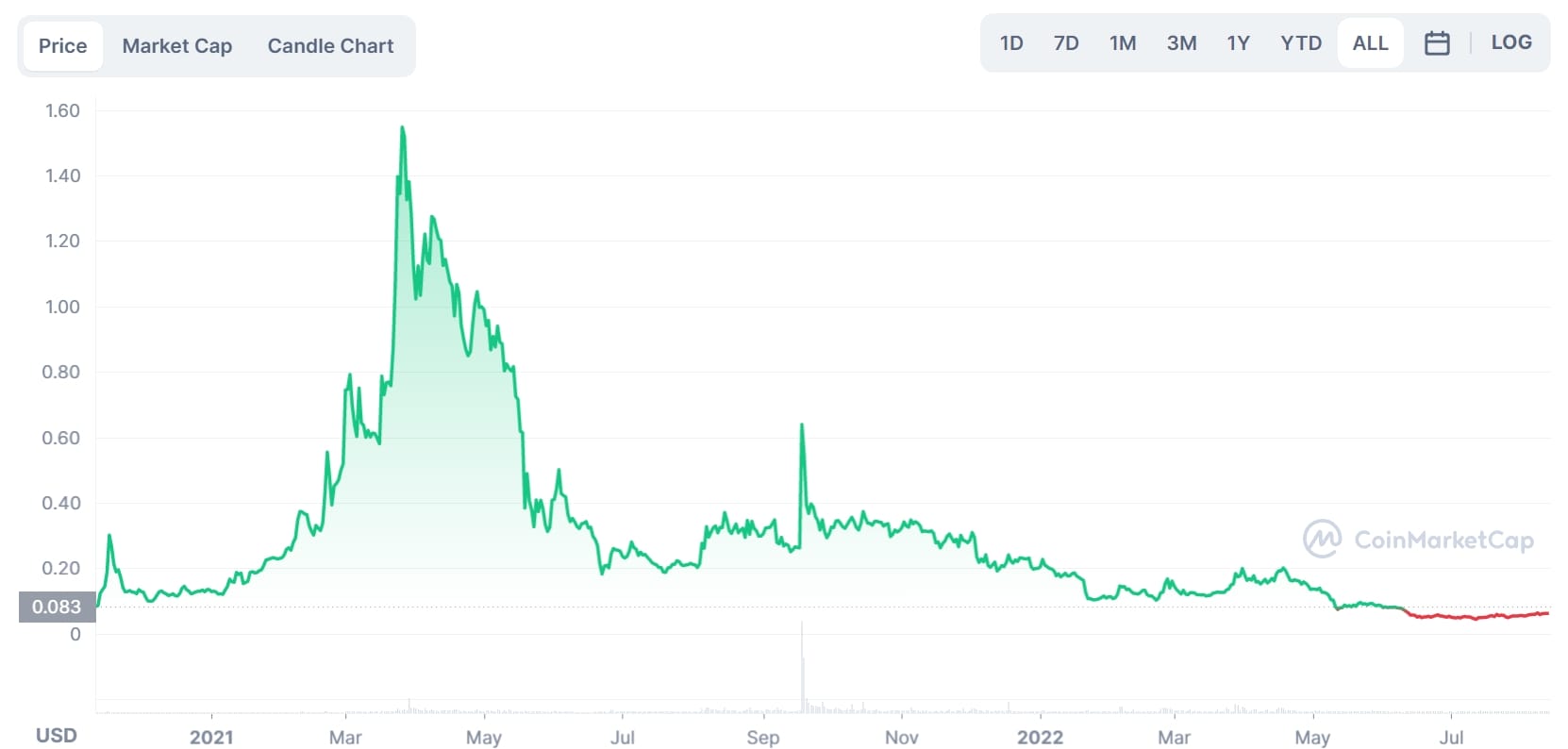Switch to the Candle Chart tab
The height and width of the screenshot is (749, 1568).
click(331, 46)
